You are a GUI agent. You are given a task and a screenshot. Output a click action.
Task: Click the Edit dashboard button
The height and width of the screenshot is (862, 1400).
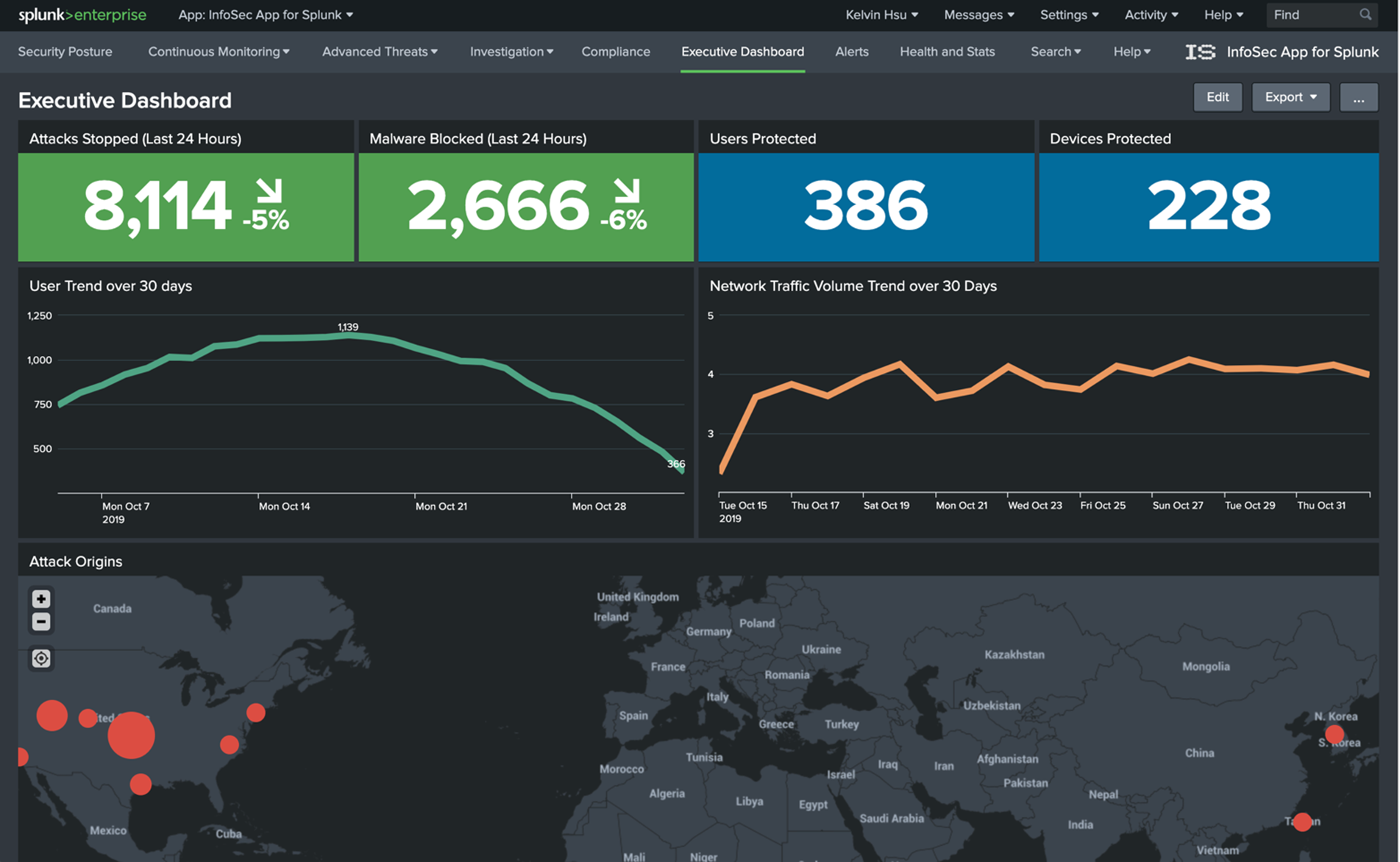pyautogui.click(x=1218, y=97)
